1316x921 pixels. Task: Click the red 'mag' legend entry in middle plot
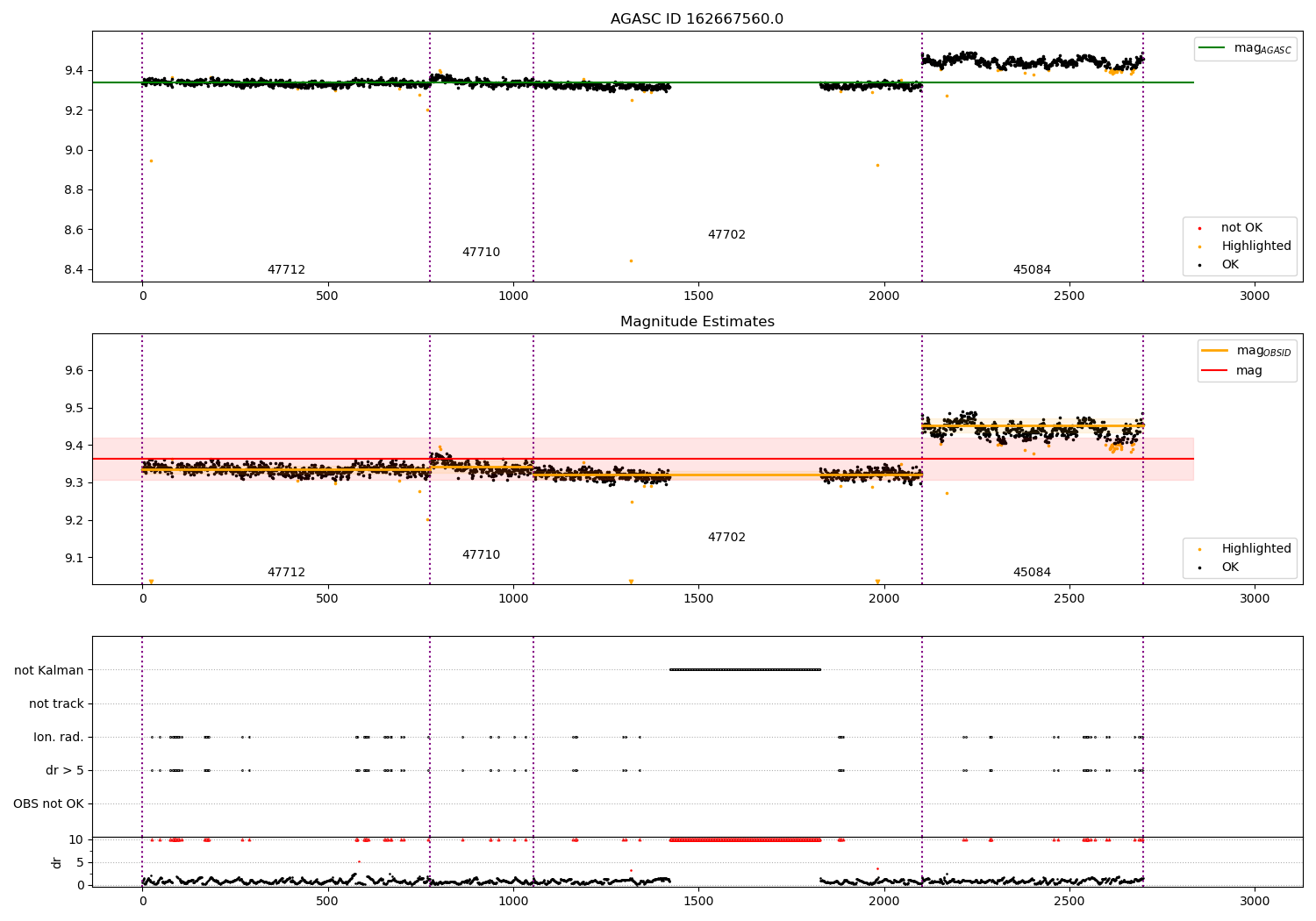(1232, 370)
